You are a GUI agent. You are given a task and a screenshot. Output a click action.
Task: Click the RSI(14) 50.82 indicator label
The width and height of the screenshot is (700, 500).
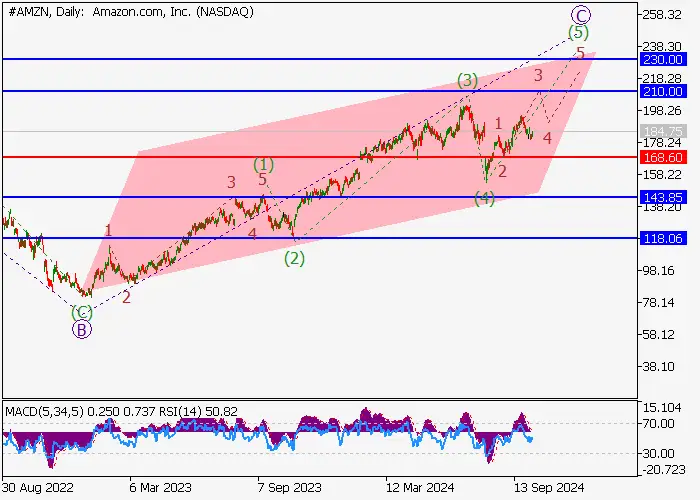pos(198,411)
